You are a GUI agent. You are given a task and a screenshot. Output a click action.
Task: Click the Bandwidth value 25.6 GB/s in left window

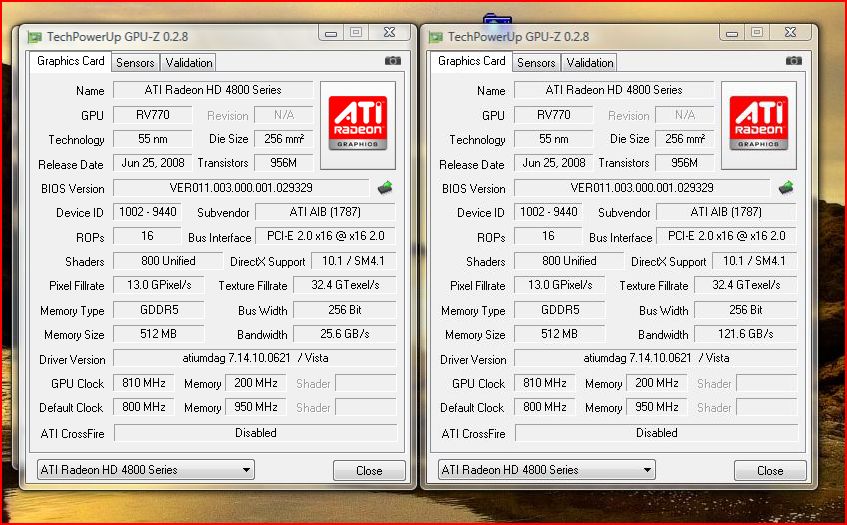coord(345,334)
